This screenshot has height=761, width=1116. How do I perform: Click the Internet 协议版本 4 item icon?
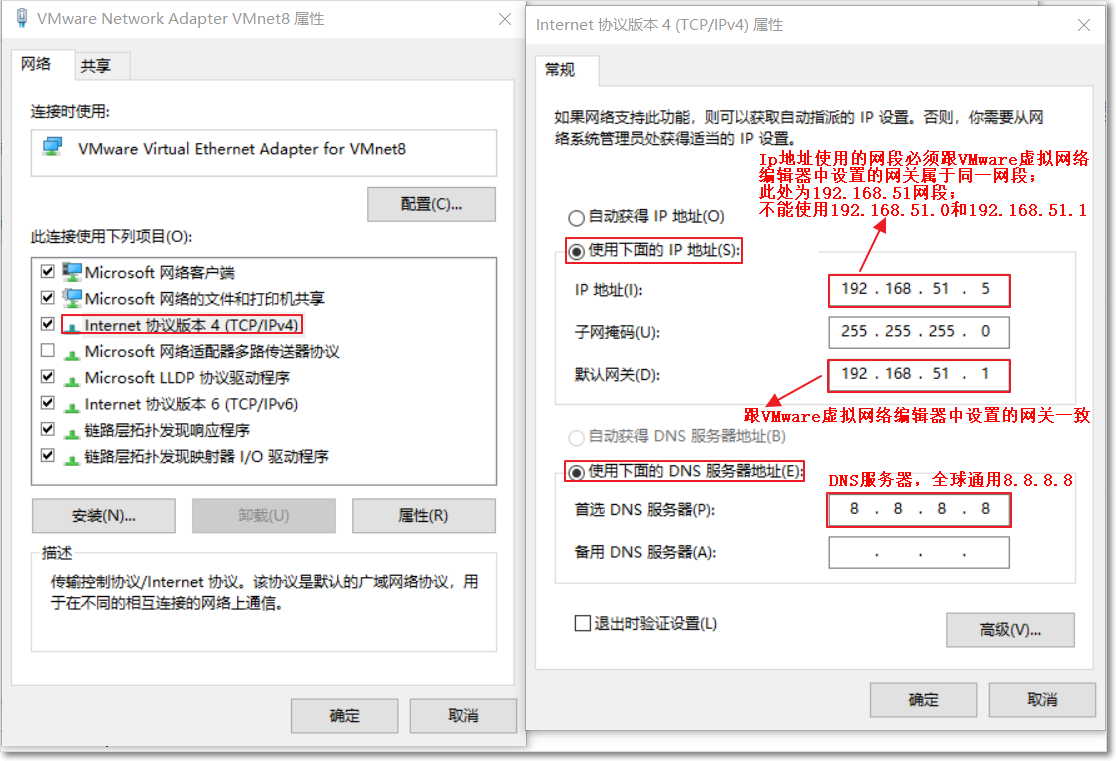point(72,327)
